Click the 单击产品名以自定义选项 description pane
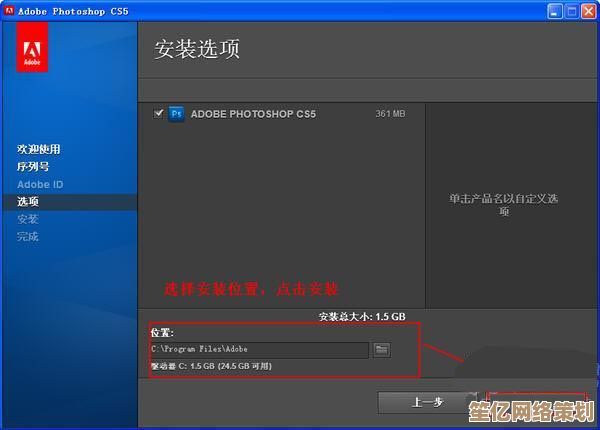Image resolution: width=600 pixels, height=430 pixels. (503, 204)
